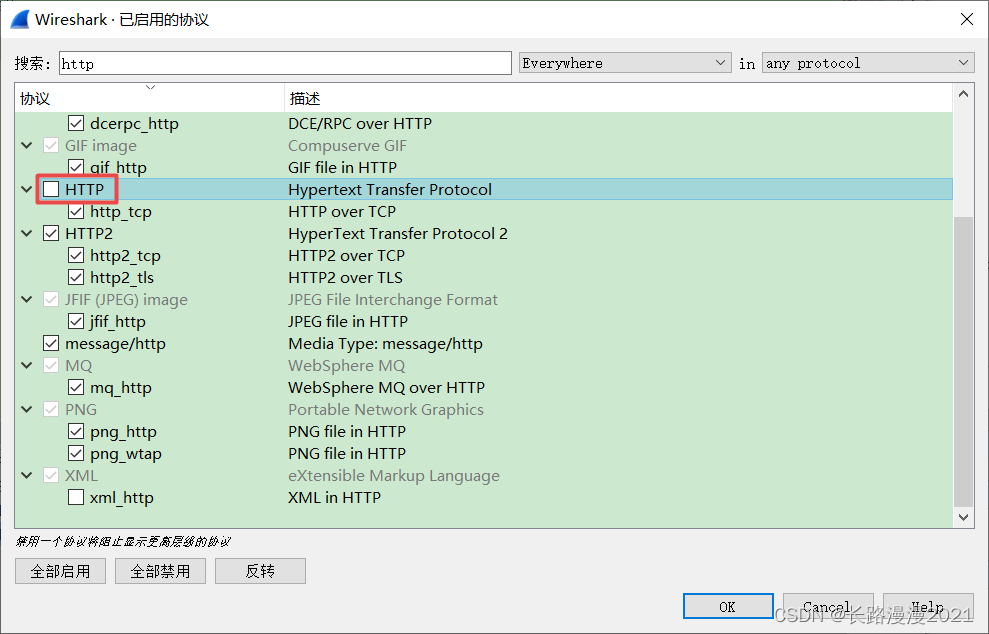Select the HTTP2 over TCP description

346,255
